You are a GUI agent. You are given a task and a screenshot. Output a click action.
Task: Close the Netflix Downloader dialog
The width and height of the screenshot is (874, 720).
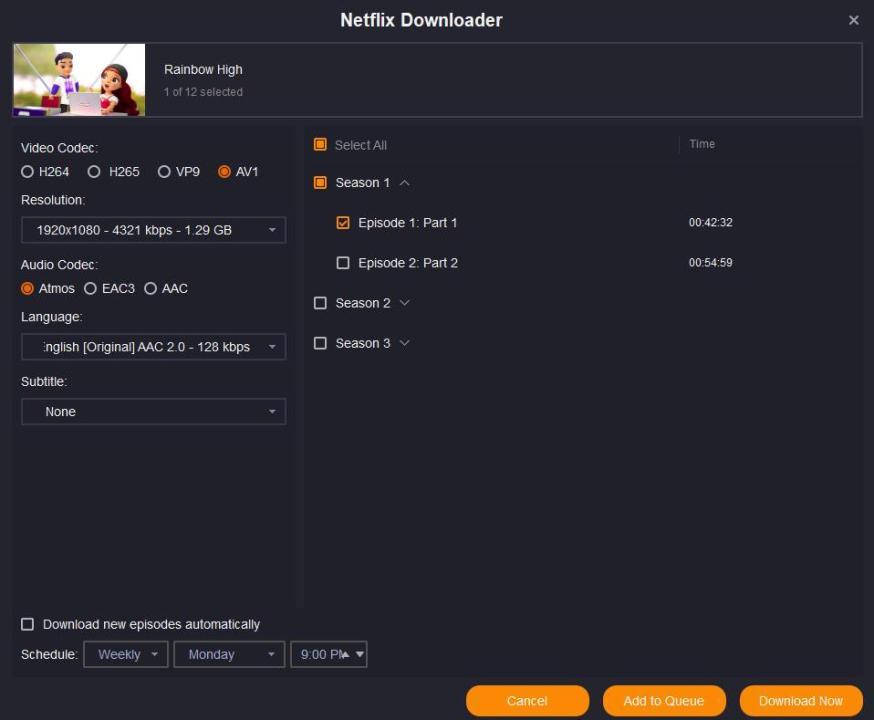(x=853, y=20)
